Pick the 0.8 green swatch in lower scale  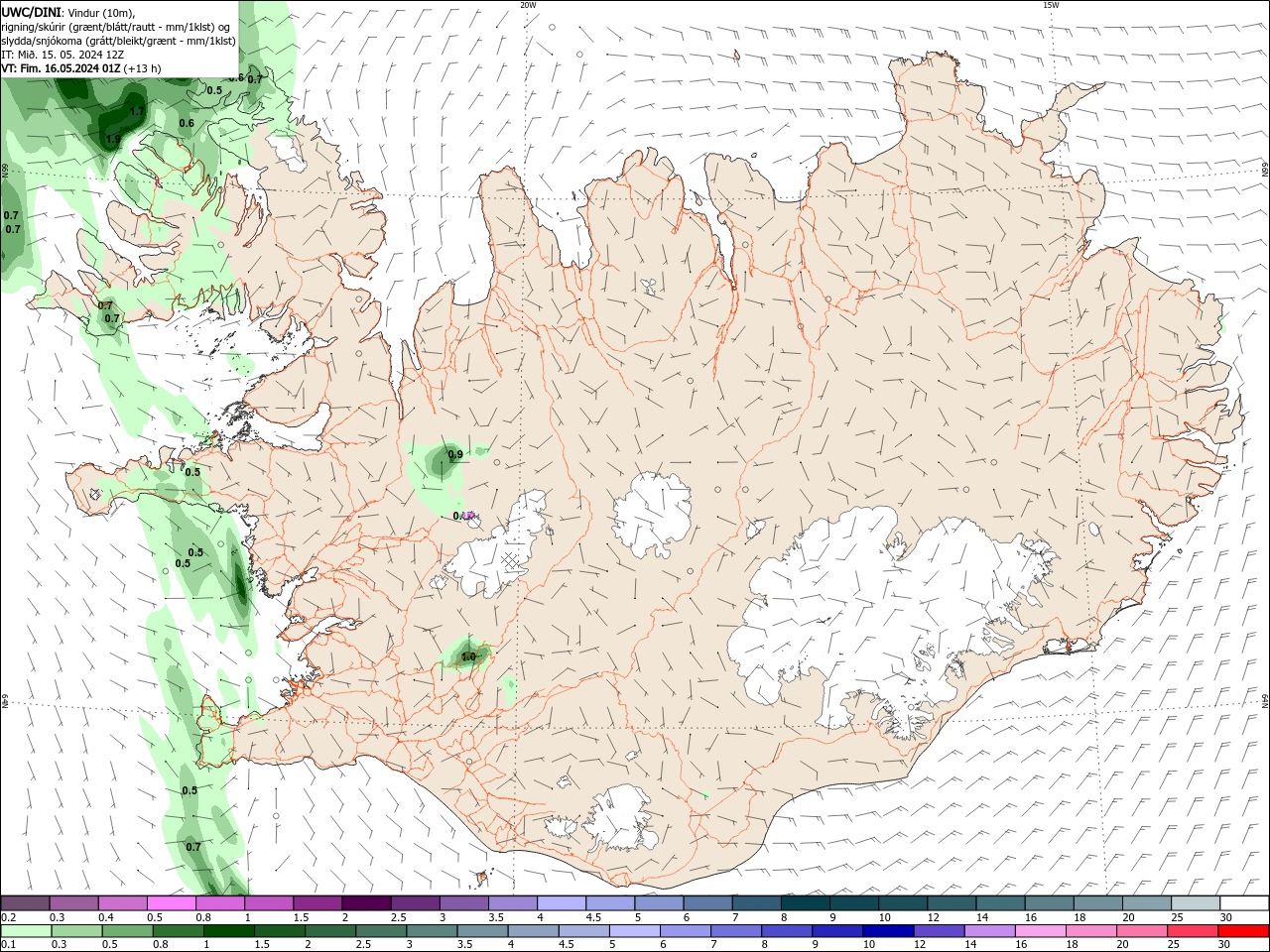[x=178, y=931]
